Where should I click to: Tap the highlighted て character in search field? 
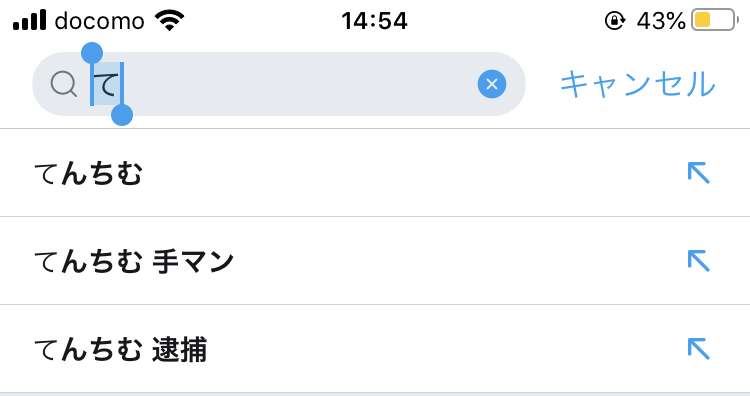coord(107,85)
